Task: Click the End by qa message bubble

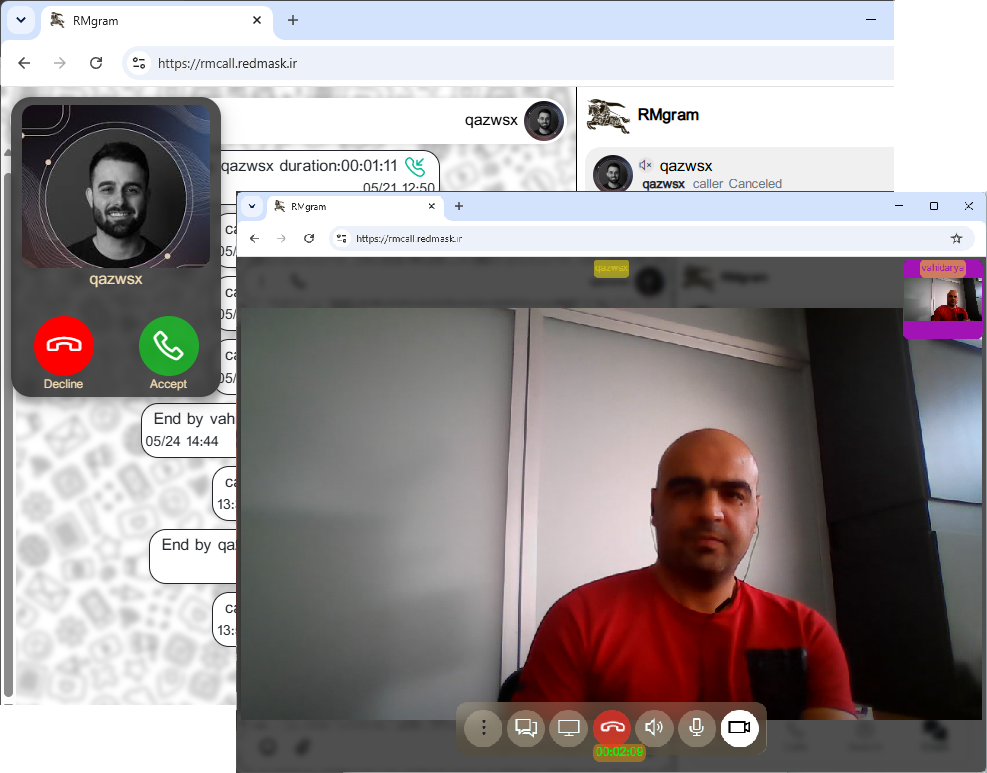Action: (193, 556)
